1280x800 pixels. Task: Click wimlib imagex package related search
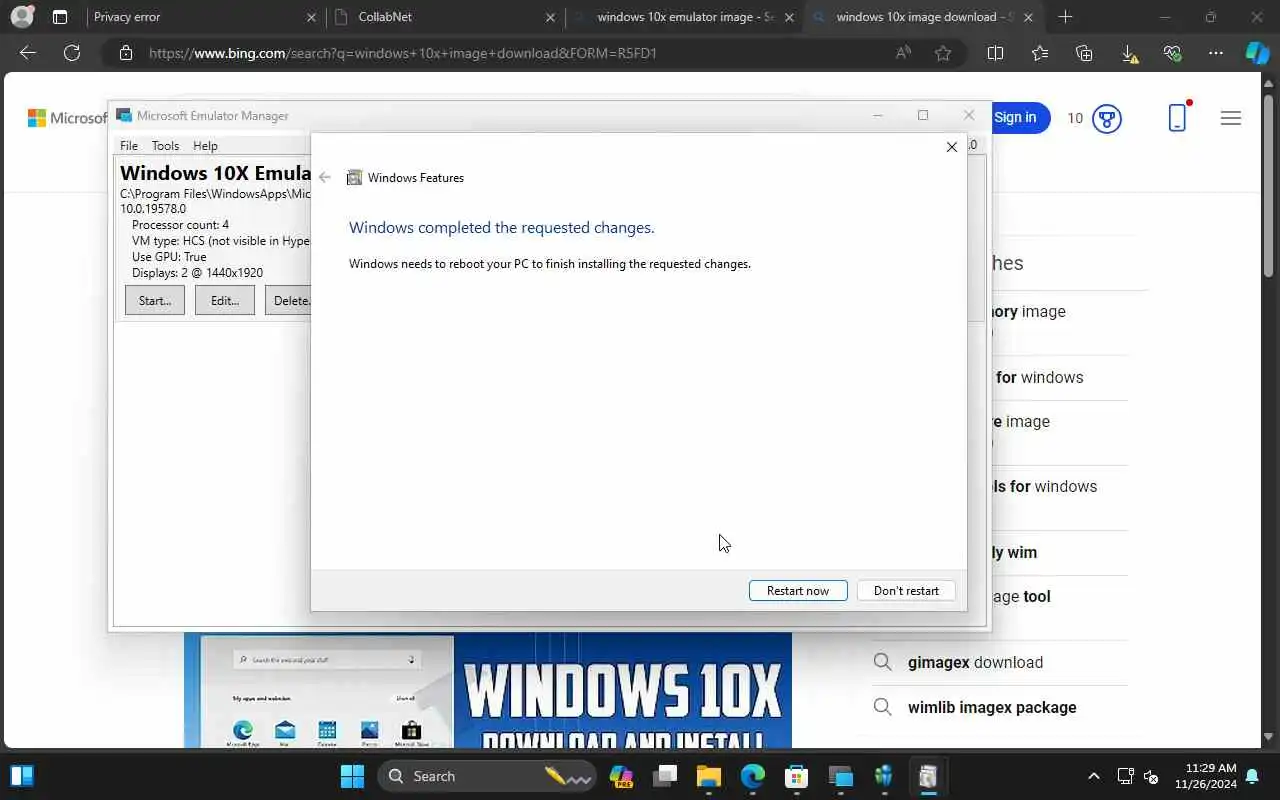tap(992, 707)
